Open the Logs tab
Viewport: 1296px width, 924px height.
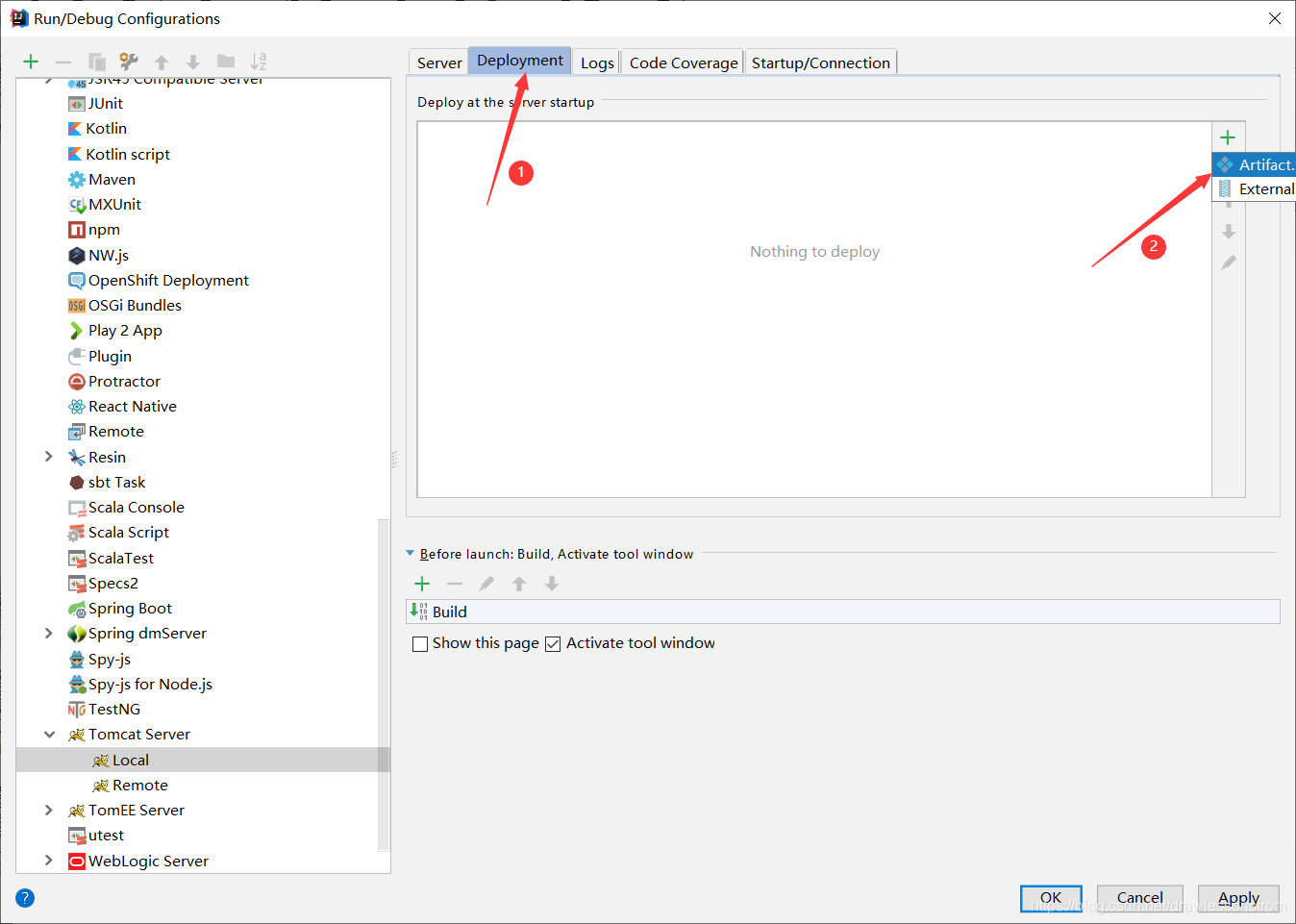(x=597, y=62)
